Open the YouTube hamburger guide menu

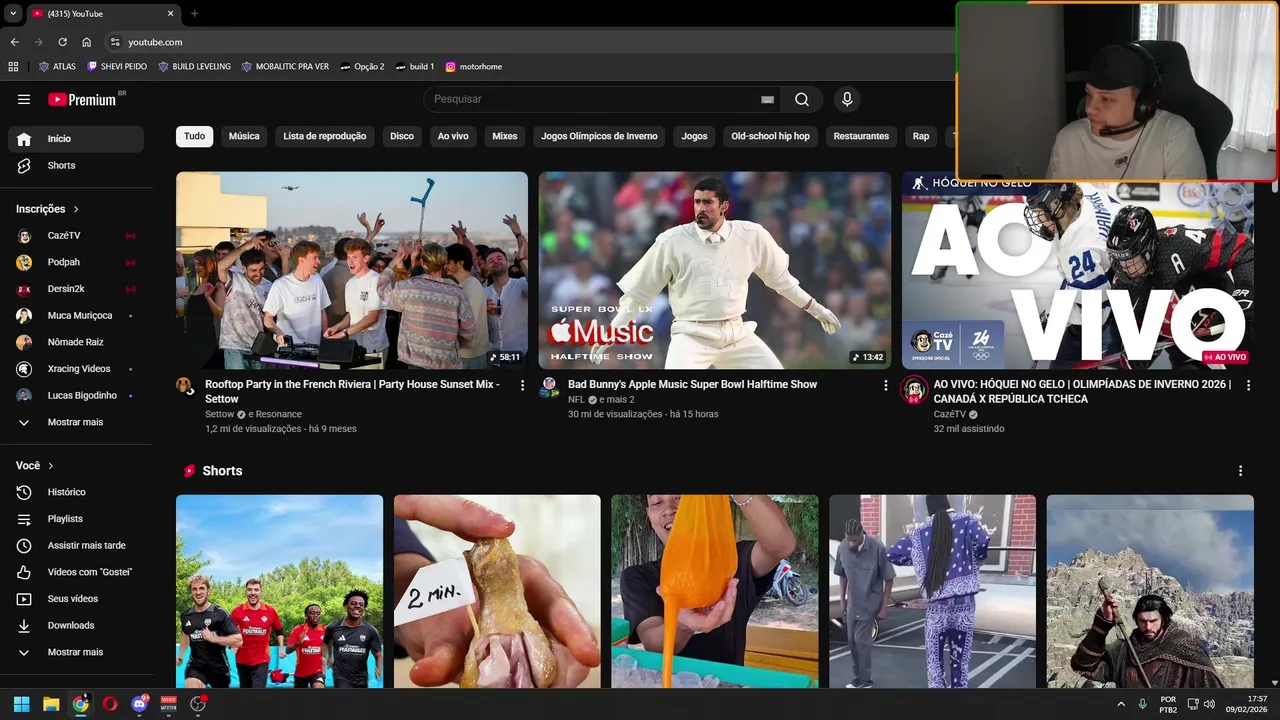click(x=24, y=99)
